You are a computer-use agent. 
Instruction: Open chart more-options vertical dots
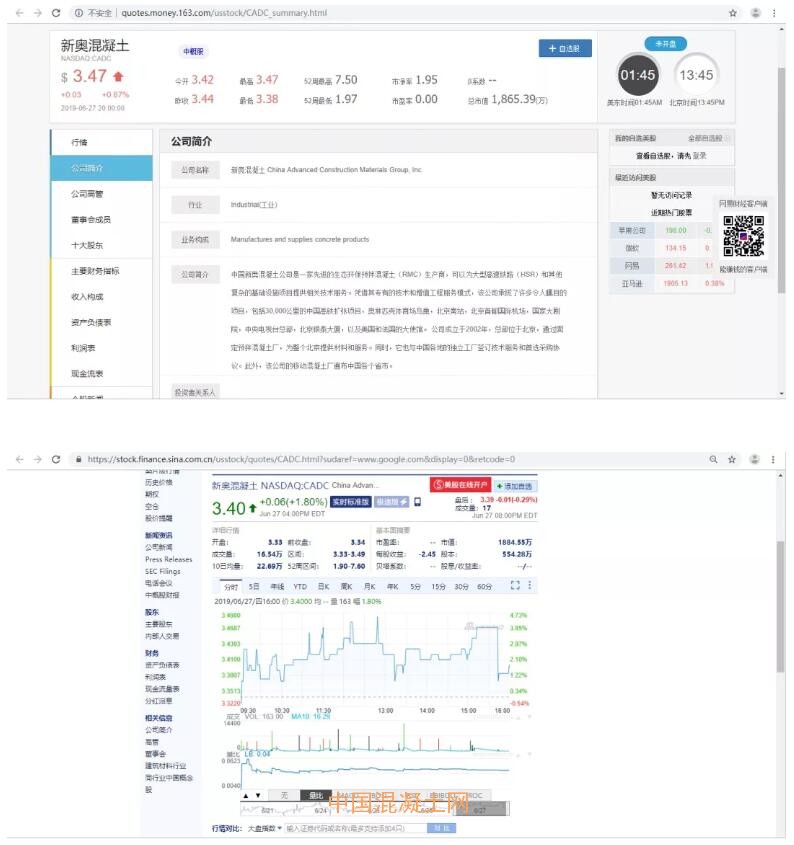530,585
